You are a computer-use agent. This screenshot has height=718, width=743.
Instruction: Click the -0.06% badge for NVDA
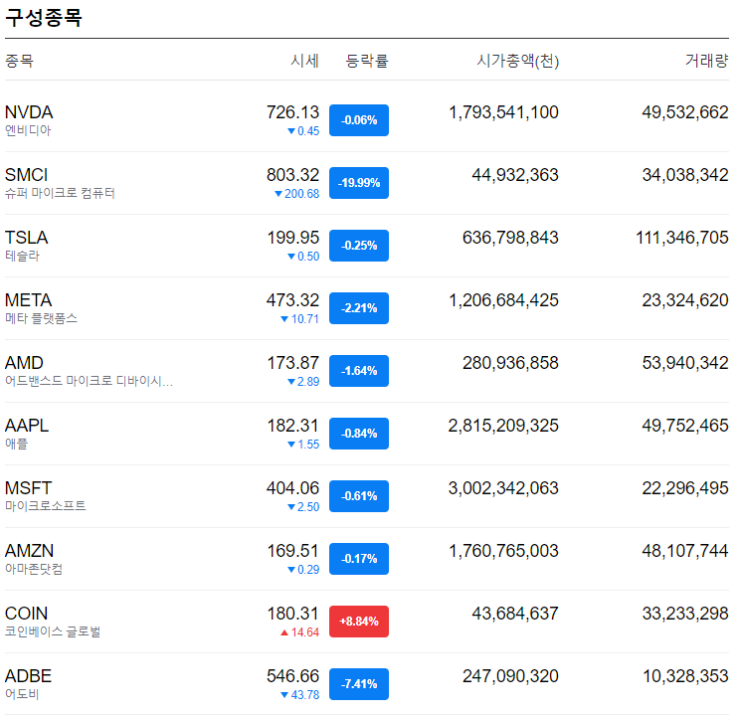tap(359, 120)
